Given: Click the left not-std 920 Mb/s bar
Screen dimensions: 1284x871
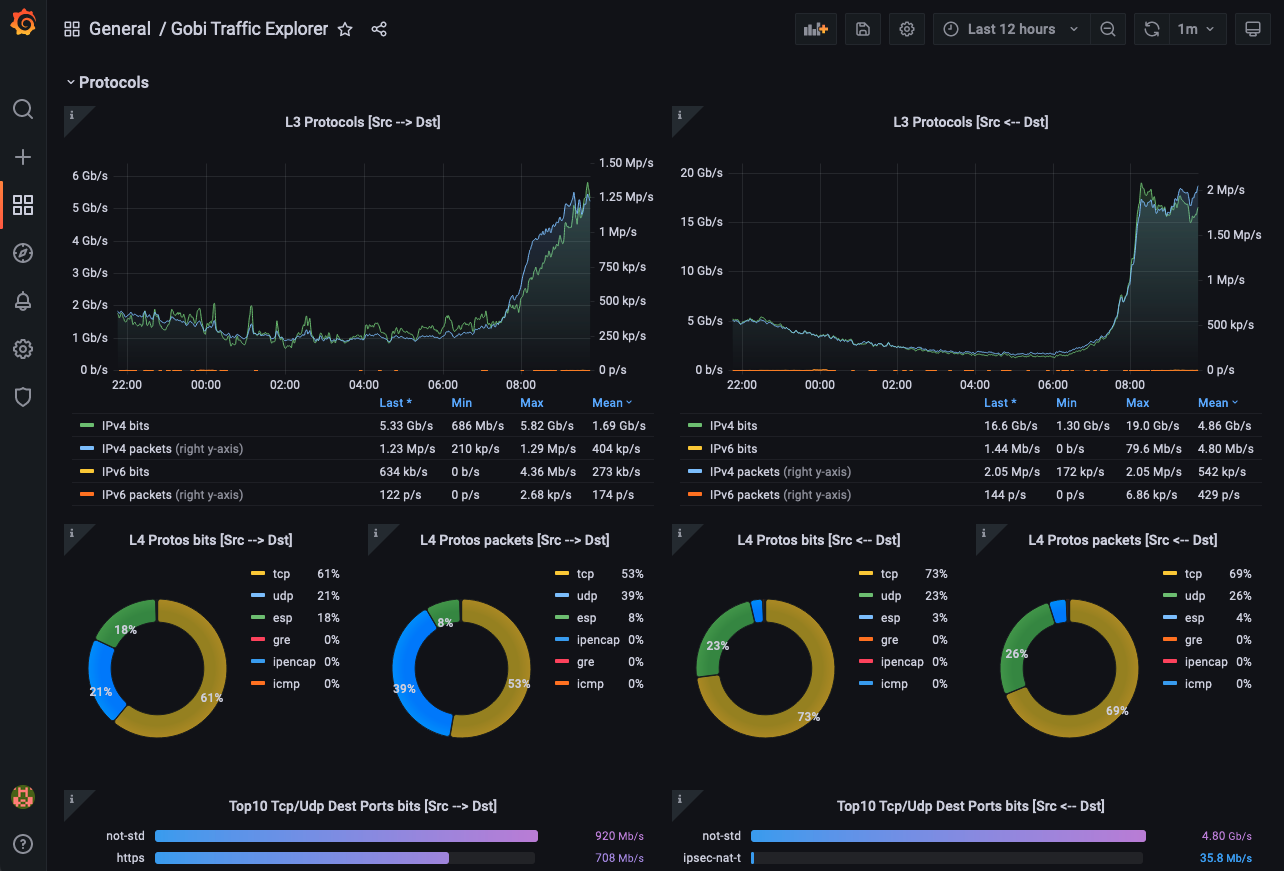Looking at the screenshot, I should coord(345,836).
